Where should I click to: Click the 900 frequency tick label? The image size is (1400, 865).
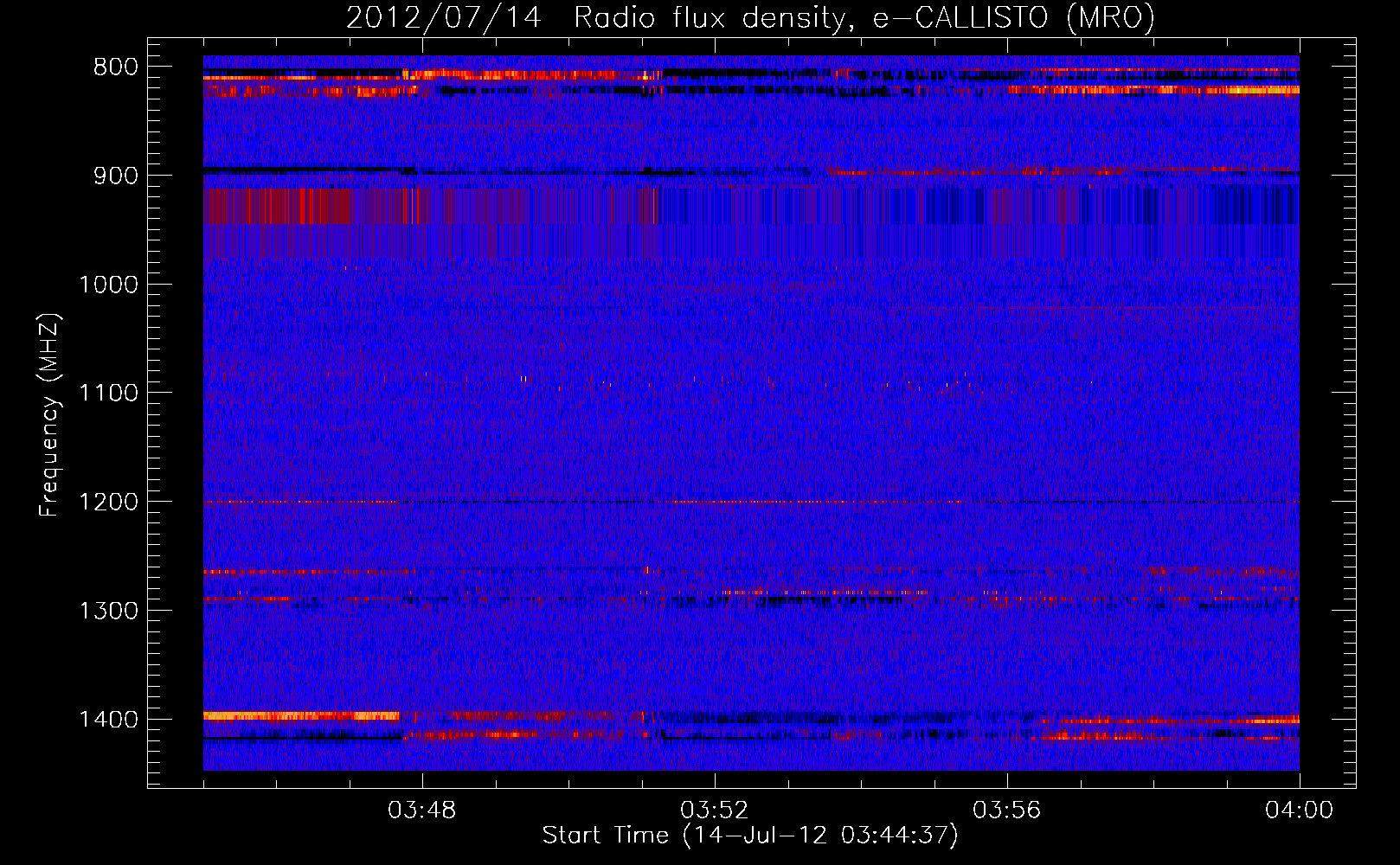[116, 176]
